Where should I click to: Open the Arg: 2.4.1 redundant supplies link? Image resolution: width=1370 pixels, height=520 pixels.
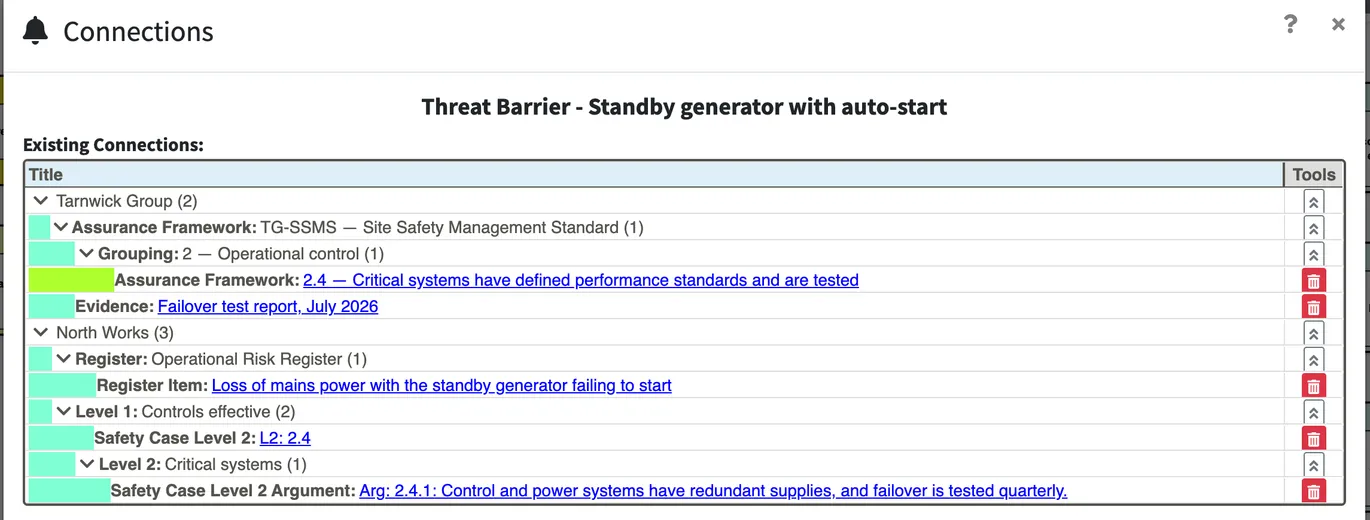tap(713, 491)
